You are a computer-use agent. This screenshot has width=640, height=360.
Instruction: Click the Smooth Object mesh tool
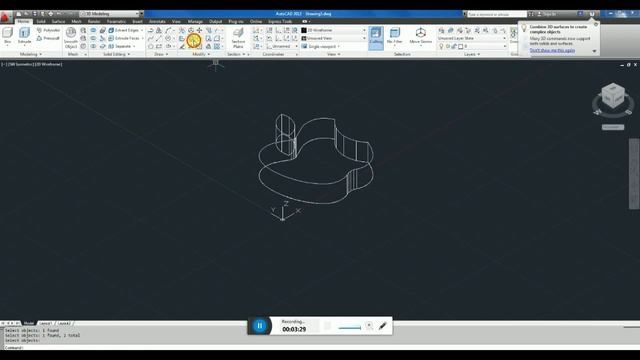[x=71, y=38]
